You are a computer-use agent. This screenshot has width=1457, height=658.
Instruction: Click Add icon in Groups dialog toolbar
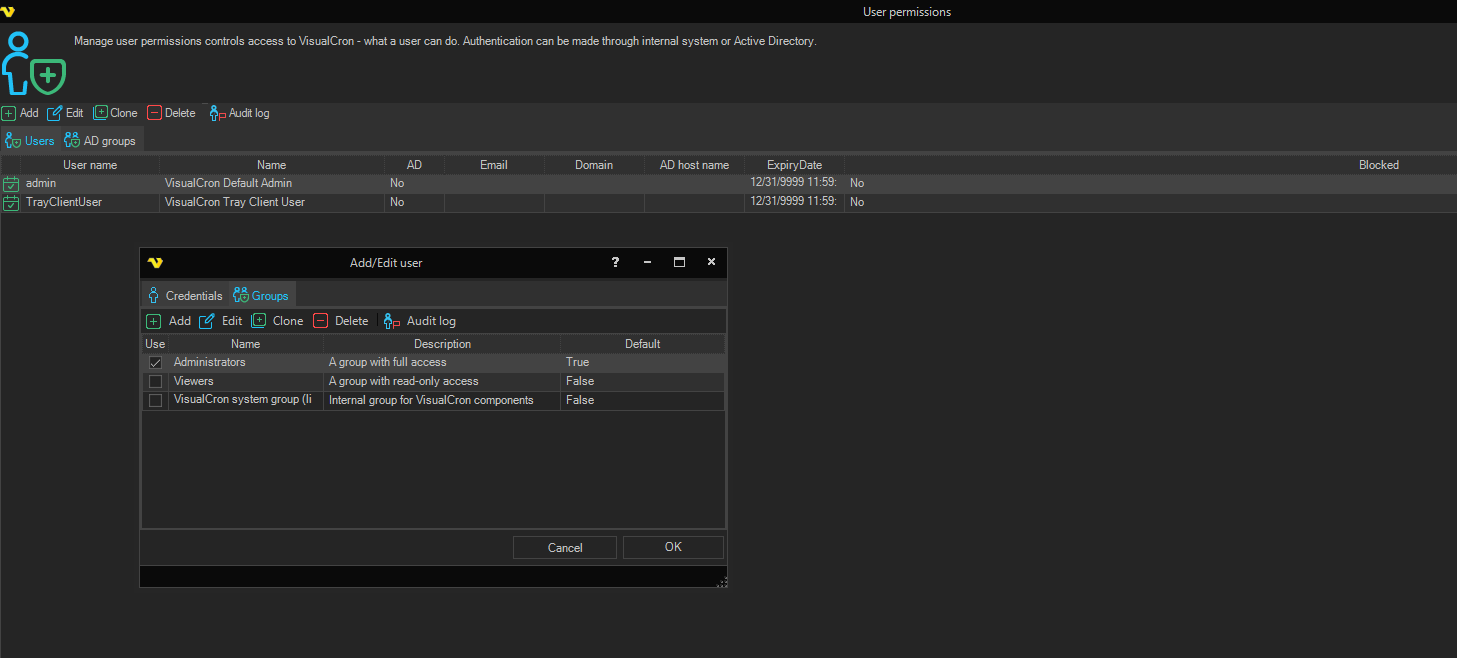[154, 321]
